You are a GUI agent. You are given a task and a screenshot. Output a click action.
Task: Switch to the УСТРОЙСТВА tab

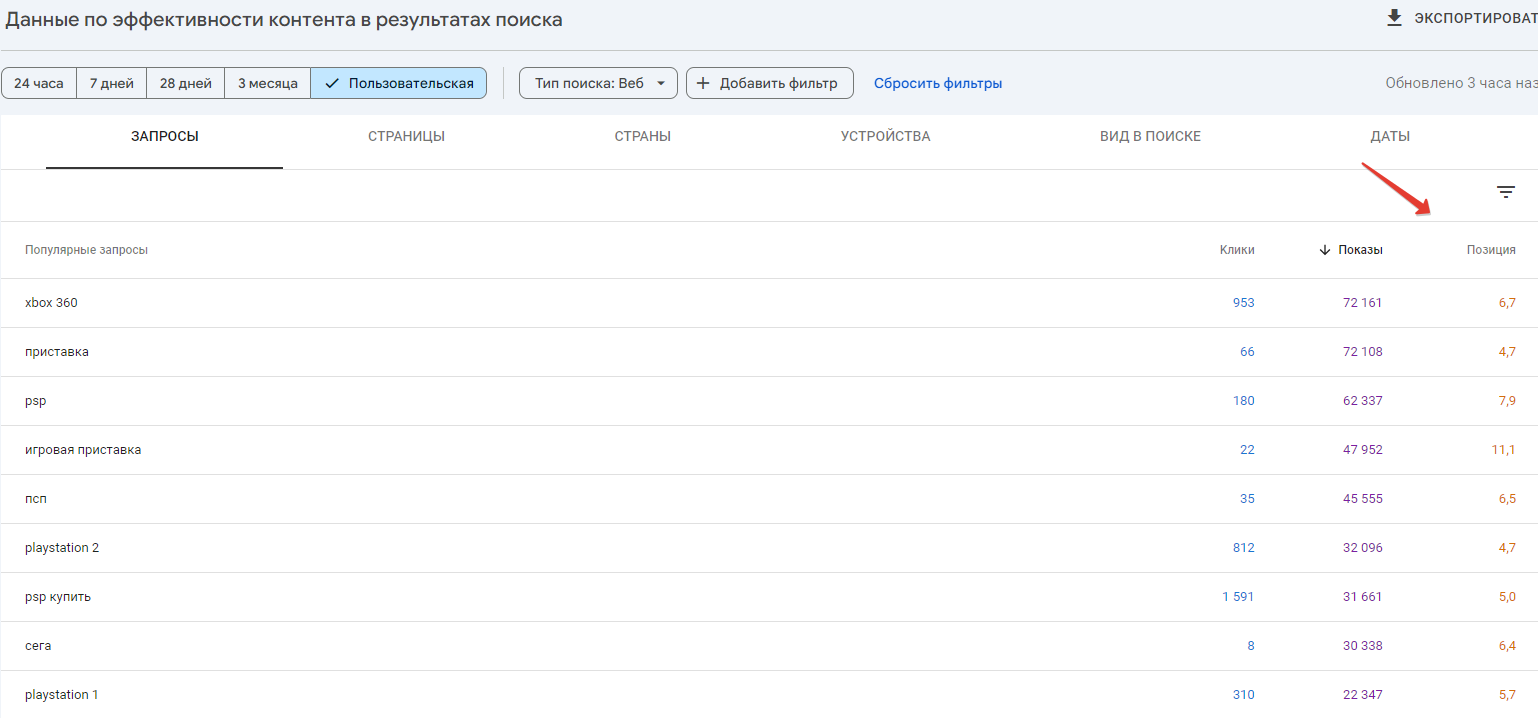(886, 137)
